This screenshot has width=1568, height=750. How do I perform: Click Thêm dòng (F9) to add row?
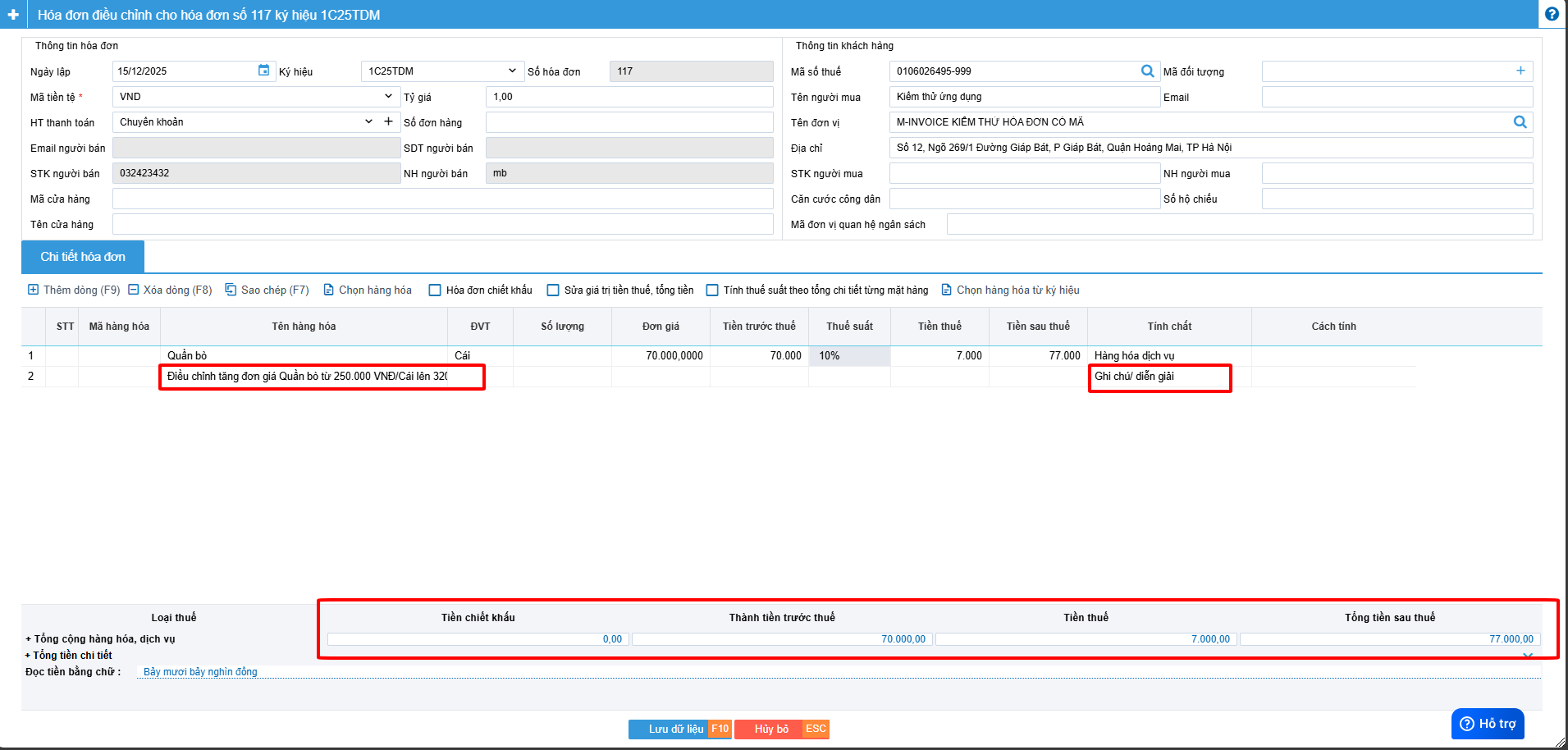coord(74,290)
